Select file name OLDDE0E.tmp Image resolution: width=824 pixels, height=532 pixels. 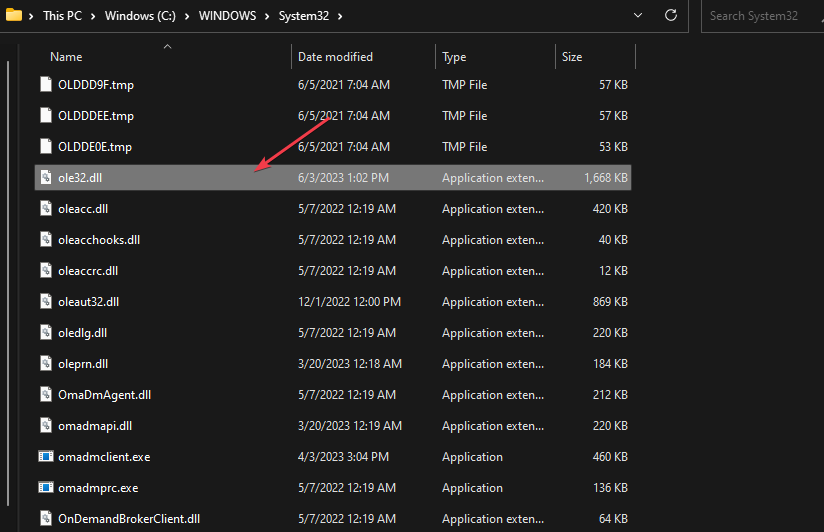95,147
